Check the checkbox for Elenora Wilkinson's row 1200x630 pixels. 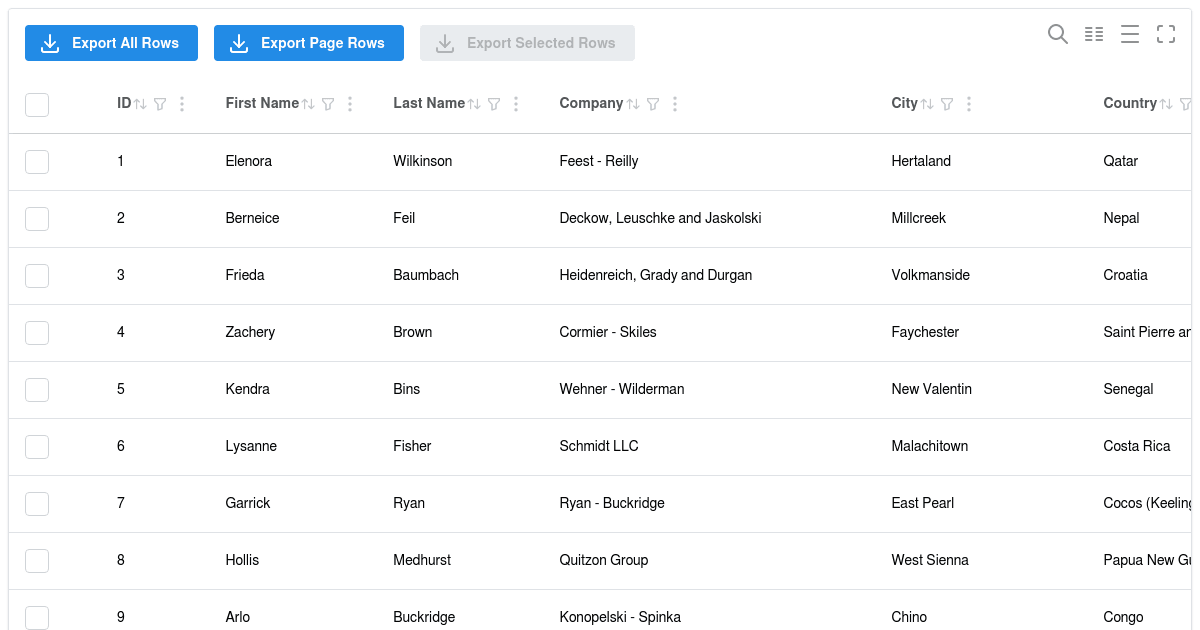coord(37,161)
